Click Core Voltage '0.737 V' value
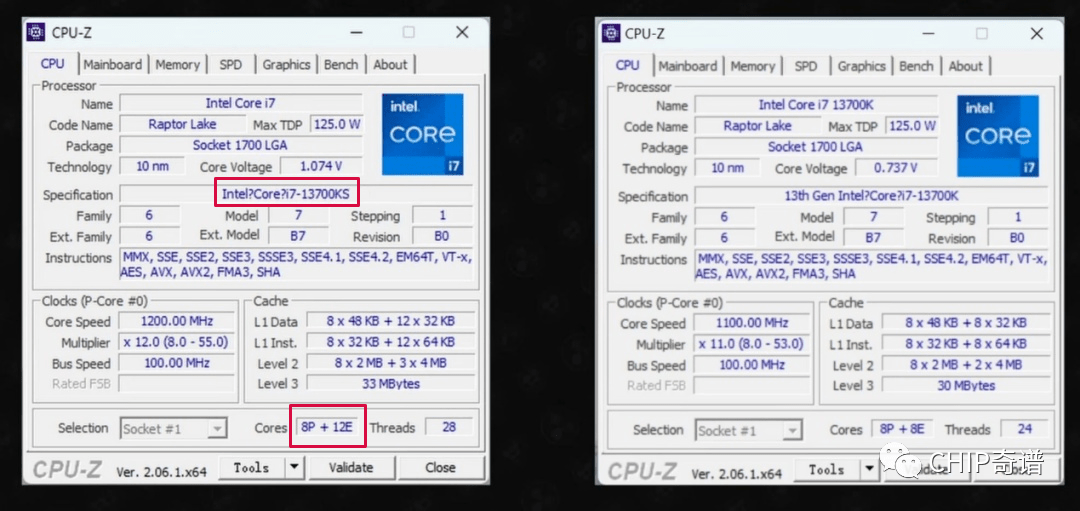This screenshot has width=1080, height=511. click(x=897, y=168)
